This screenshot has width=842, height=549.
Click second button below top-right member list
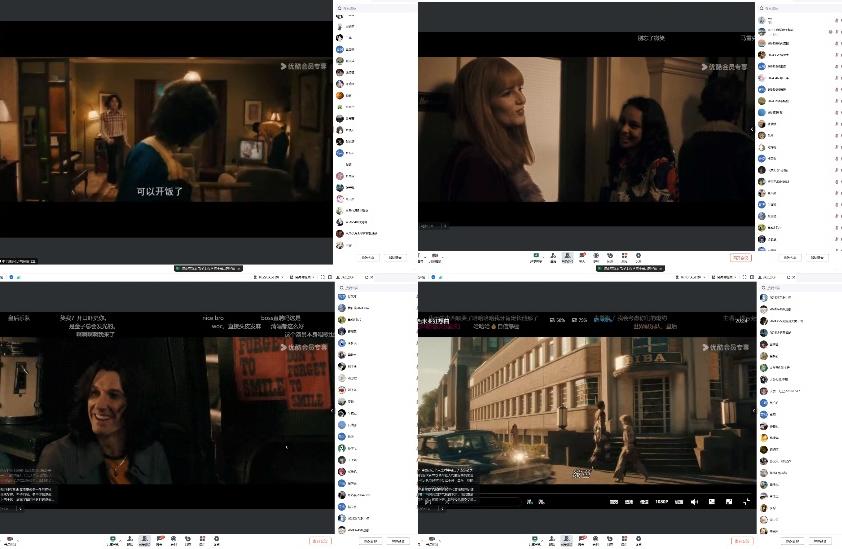(x=817, y=258)
